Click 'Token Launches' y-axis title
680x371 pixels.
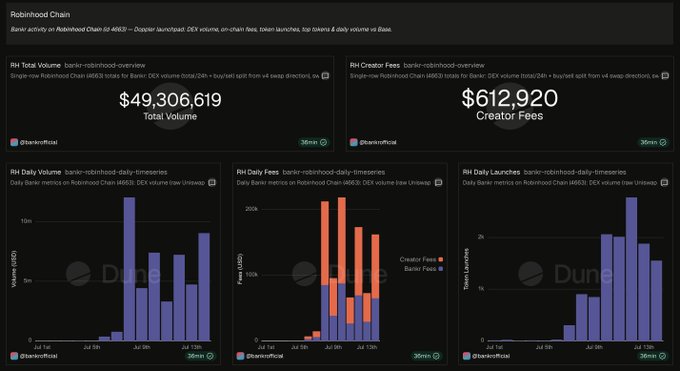pos(466,269)
